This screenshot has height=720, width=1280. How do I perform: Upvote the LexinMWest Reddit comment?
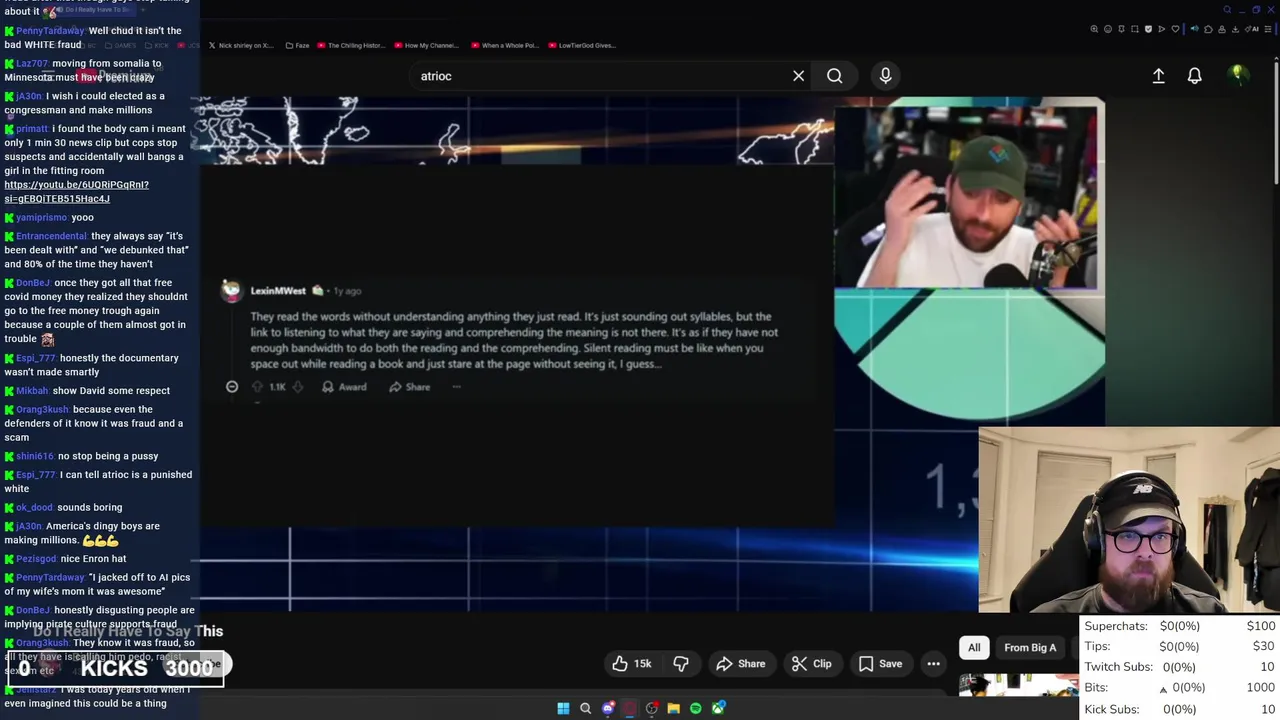[x=257, y=387]
